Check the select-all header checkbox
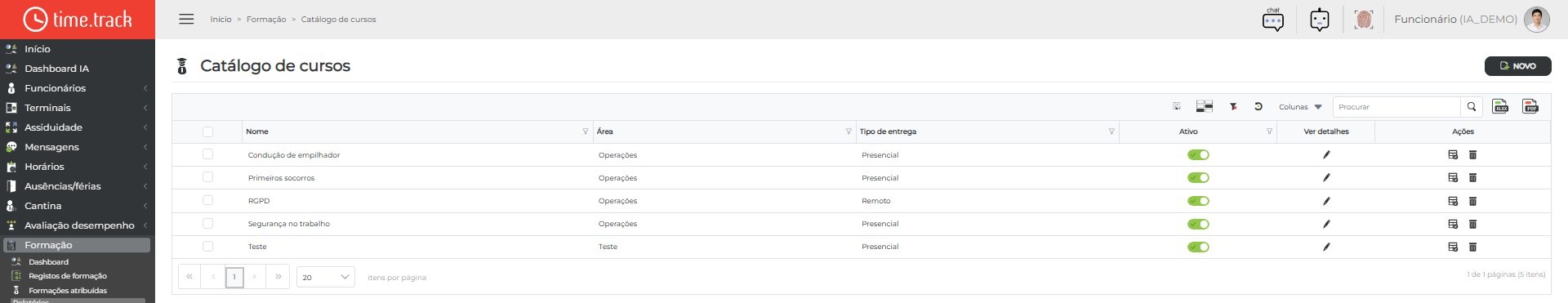The image size is (1568, 303). point(207,131)
